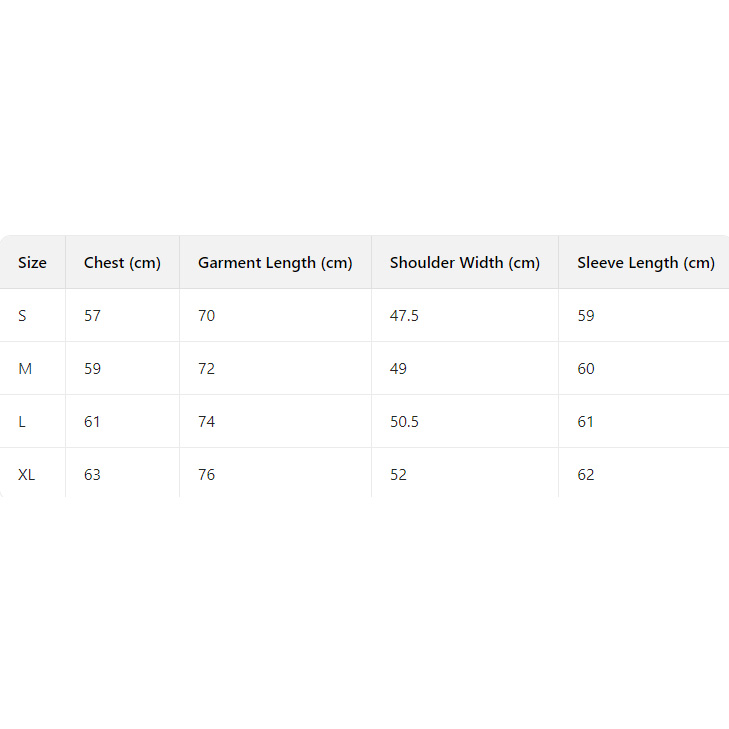Select sleeve length value 62
The width and height of the screenshot is (729, 729).
[x=586, y=475]
